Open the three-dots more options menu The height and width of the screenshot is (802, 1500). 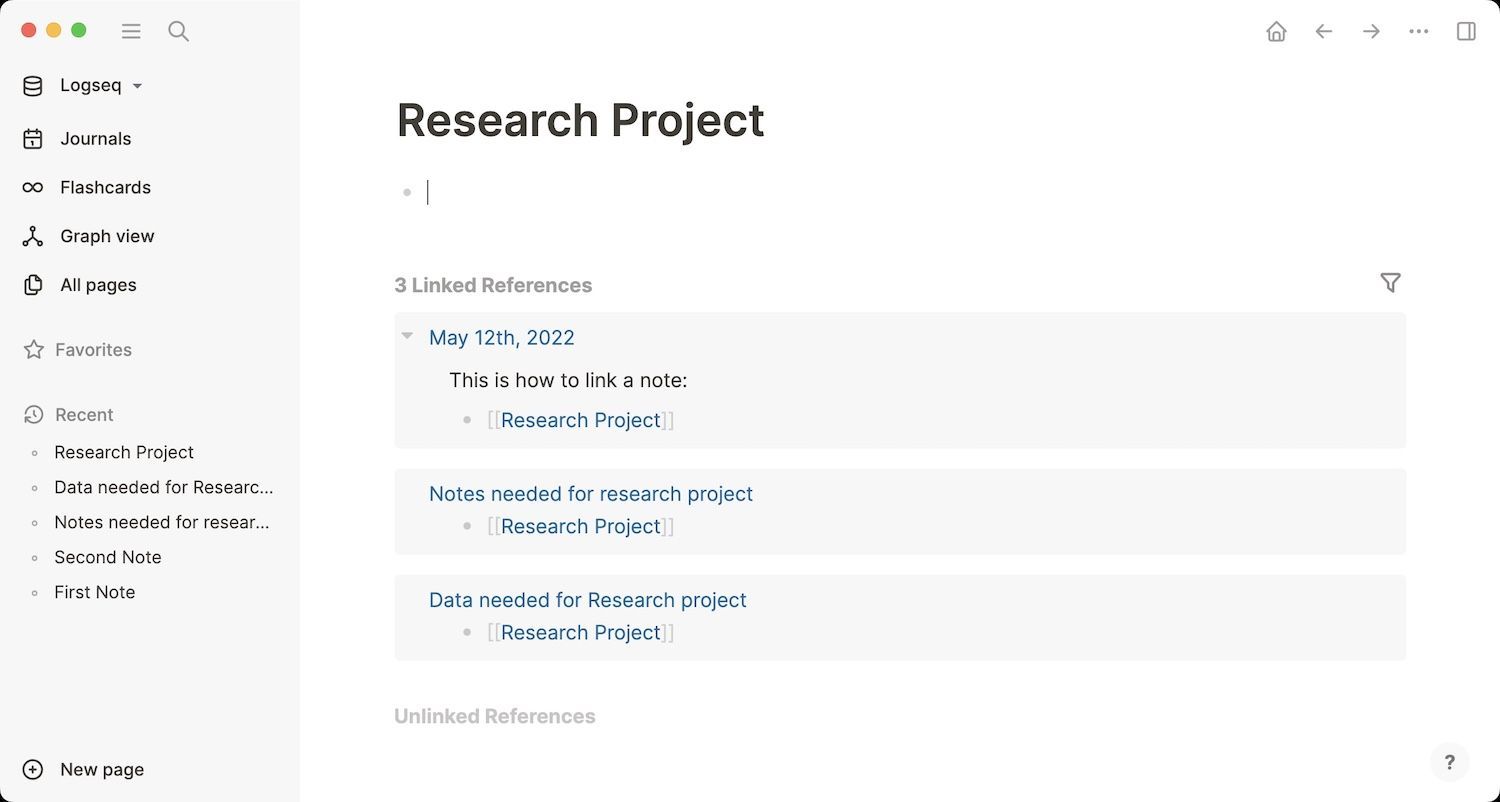pyautogui.click(x=1418, y=32)
